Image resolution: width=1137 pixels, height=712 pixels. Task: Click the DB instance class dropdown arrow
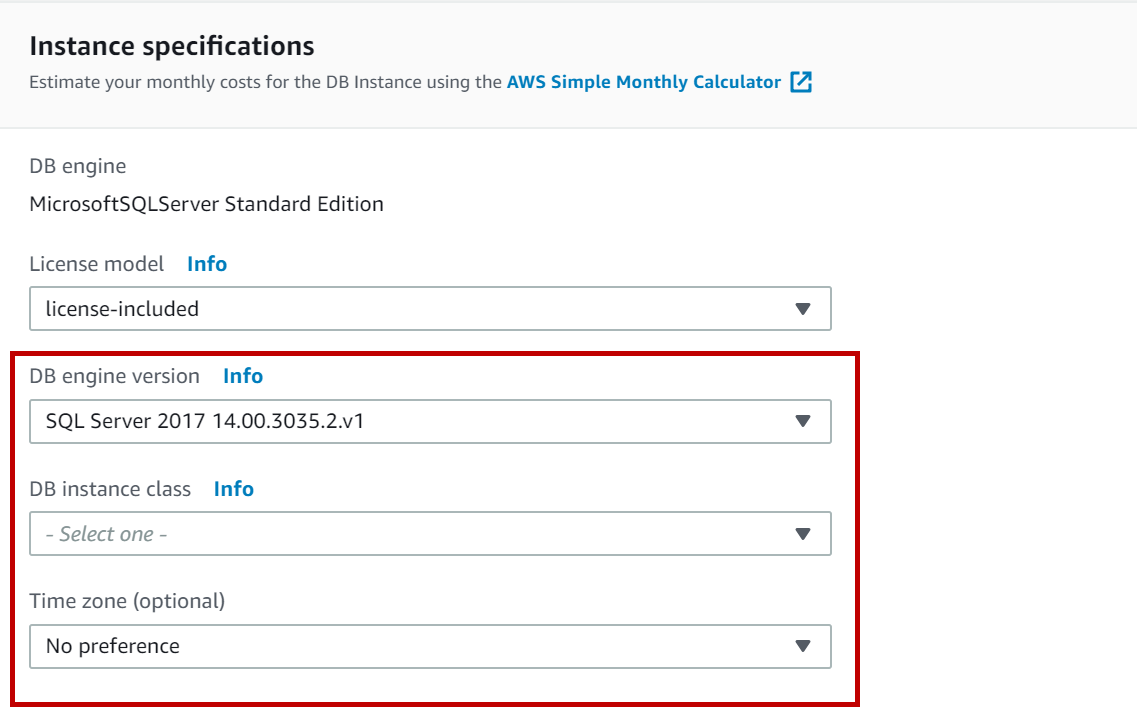click(x=802, y=534)
